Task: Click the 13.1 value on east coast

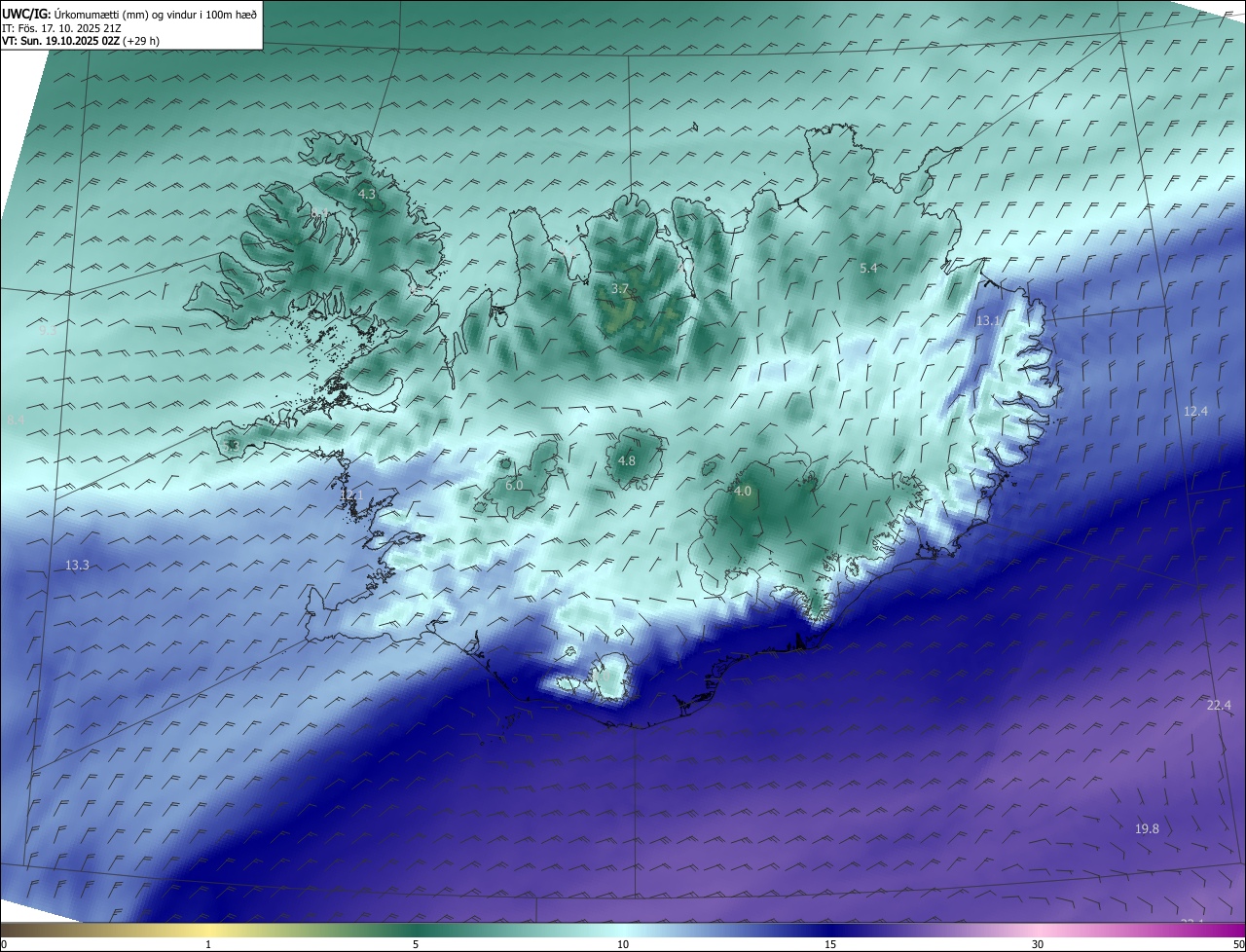Action: (988, 320)
